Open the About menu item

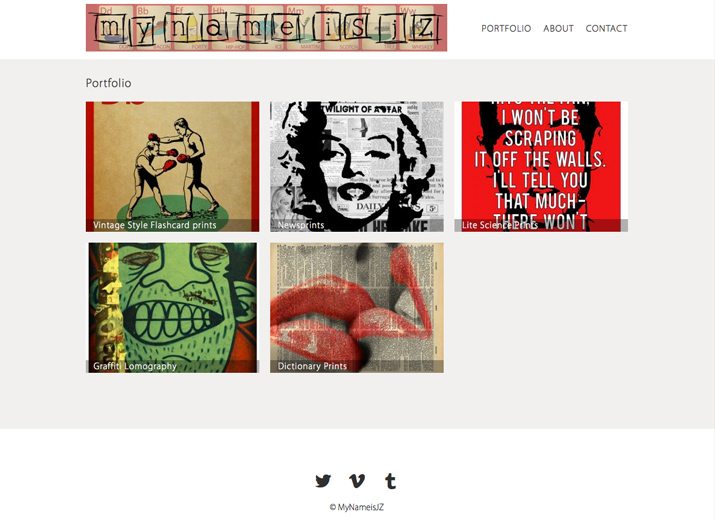pos(558,28)
